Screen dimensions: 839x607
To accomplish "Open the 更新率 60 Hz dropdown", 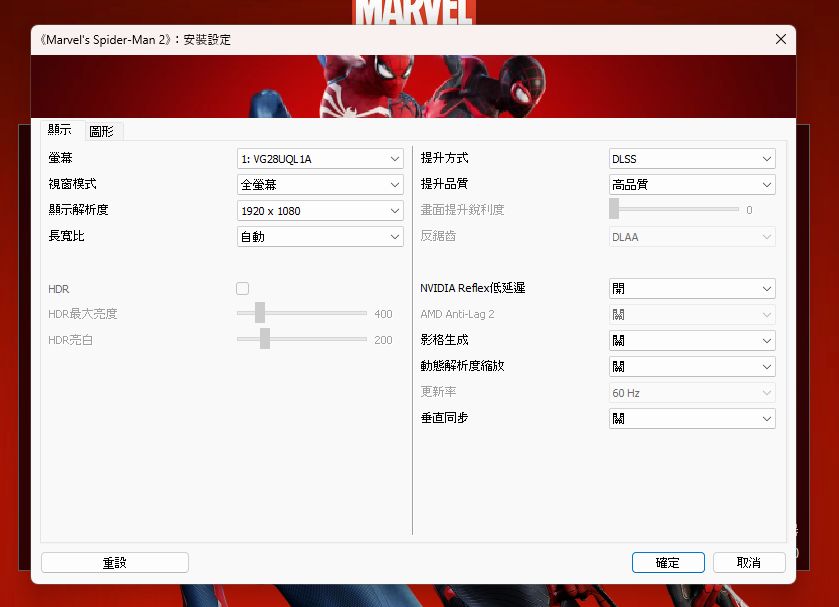I will 692,393.
